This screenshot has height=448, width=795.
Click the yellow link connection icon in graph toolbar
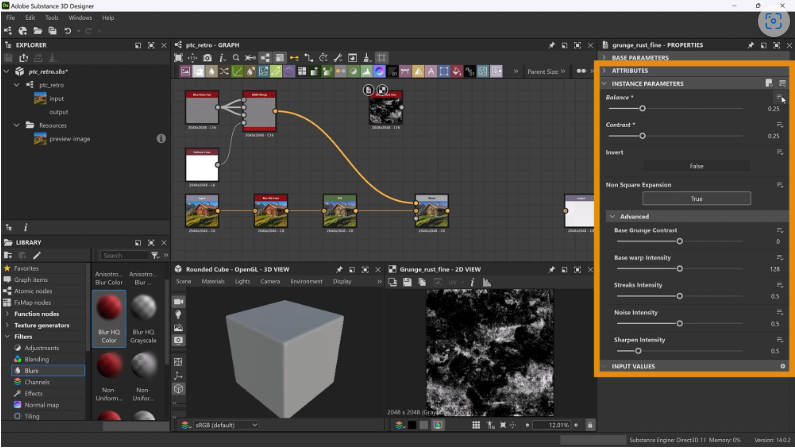point(294,58)
